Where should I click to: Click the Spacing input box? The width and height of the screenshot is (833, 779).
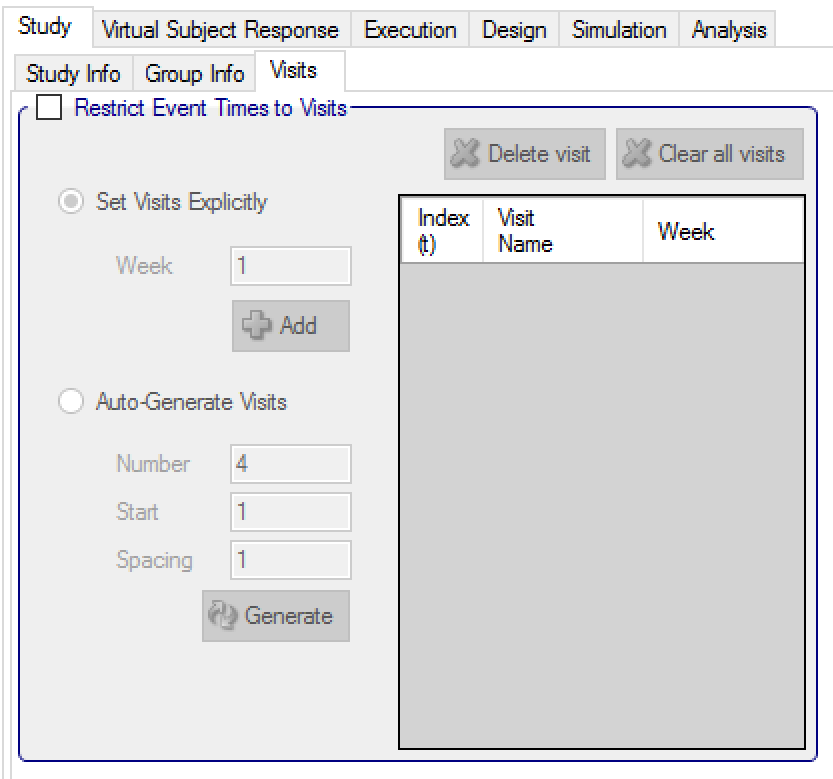tap(291, 560)
